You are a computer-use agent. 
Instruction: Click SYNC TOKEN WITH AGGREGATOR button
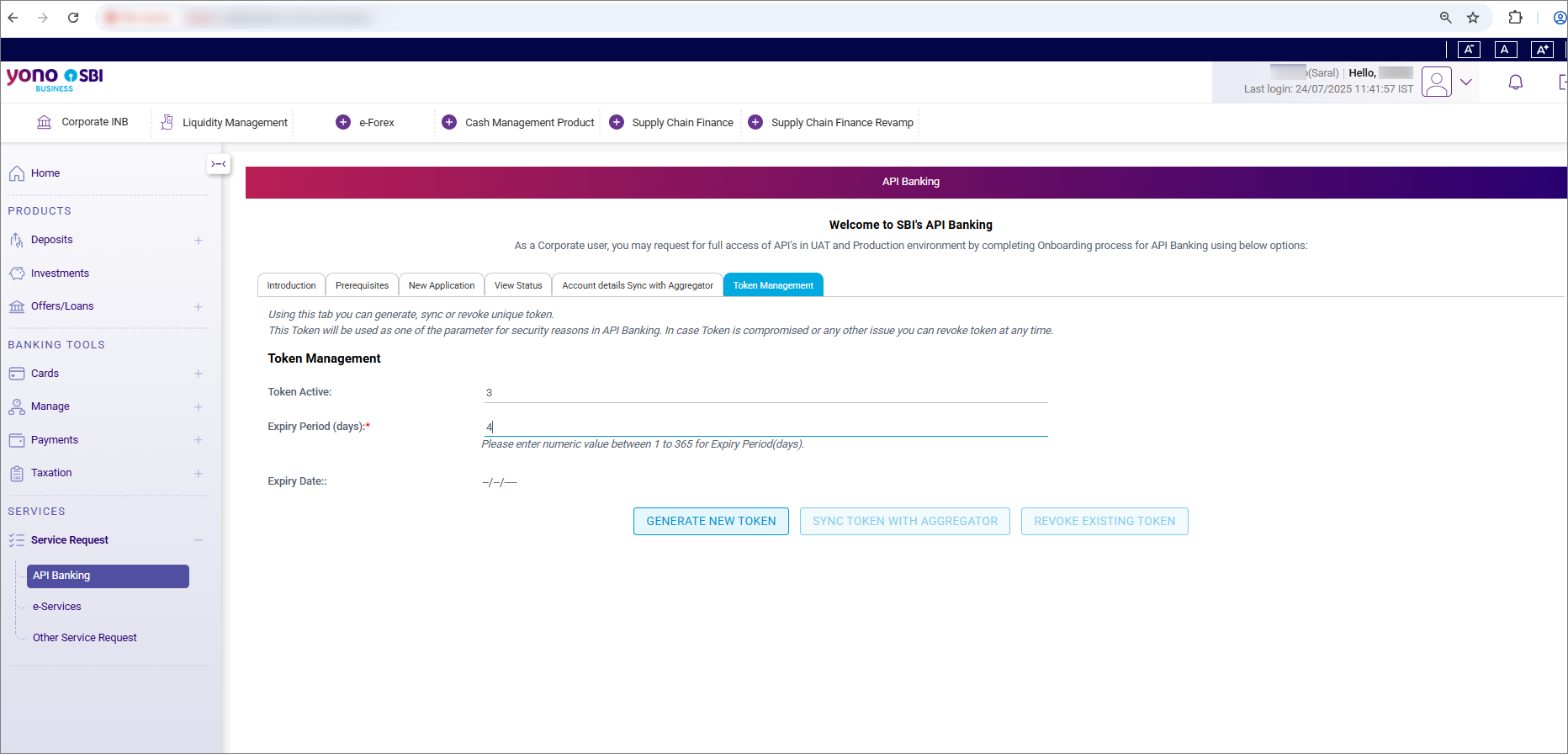[x=905, y=521]
